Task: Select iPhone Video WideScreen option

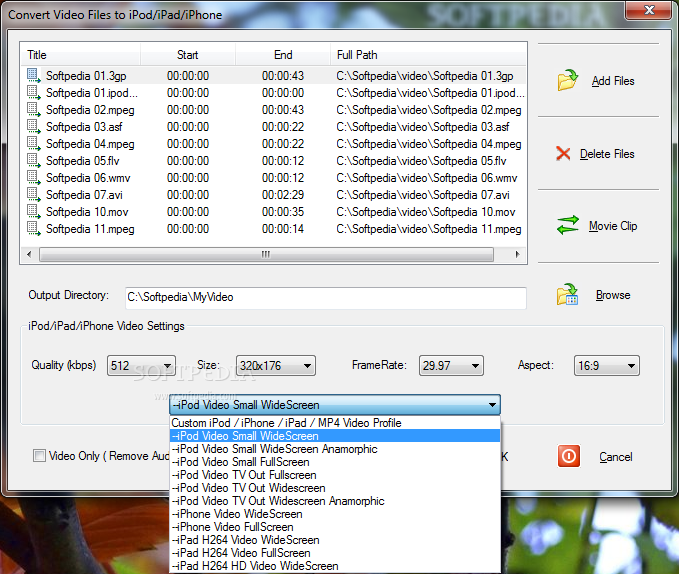Action: pos(335,514)
